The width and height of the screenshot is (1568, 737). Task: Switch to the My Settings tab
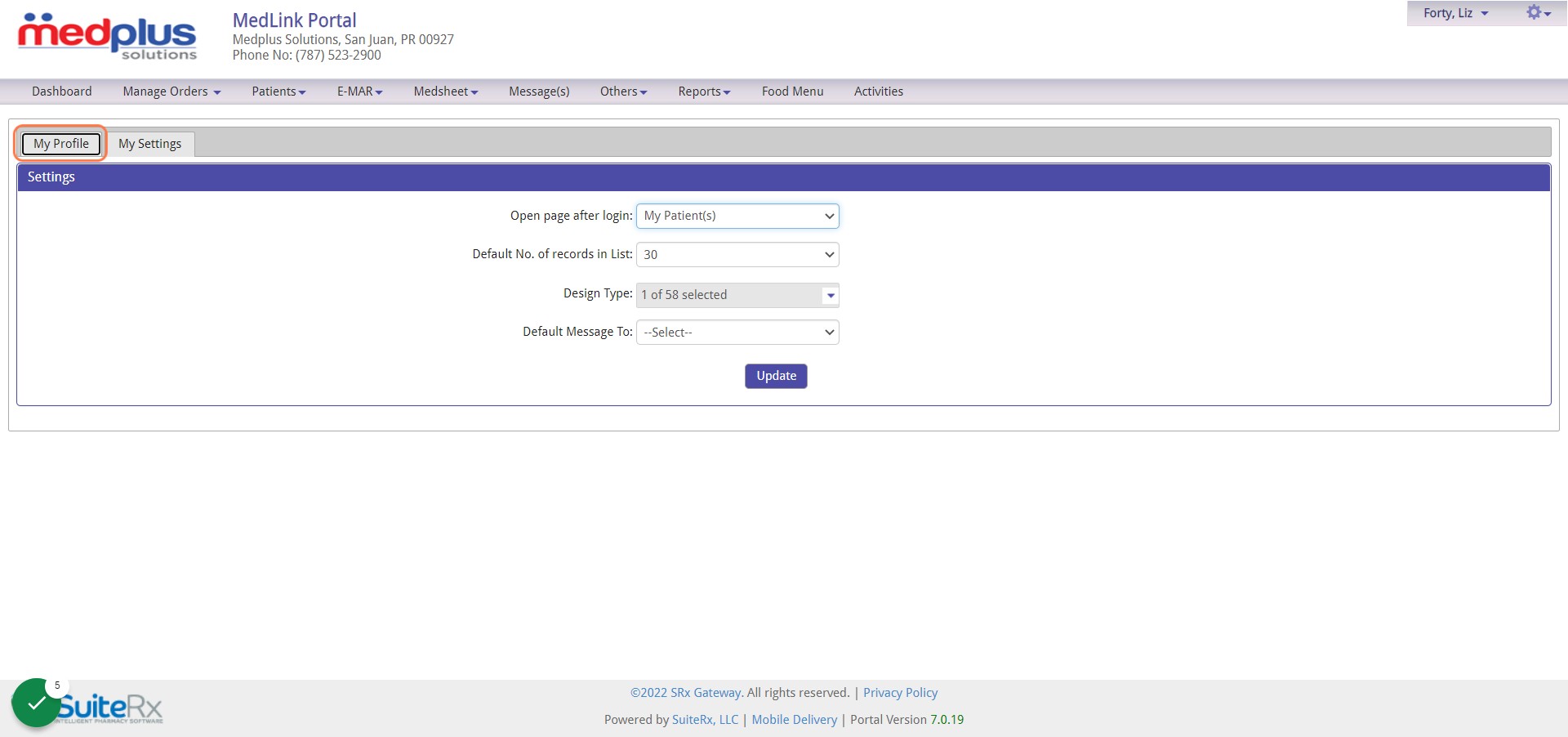(x=150, y=144)
